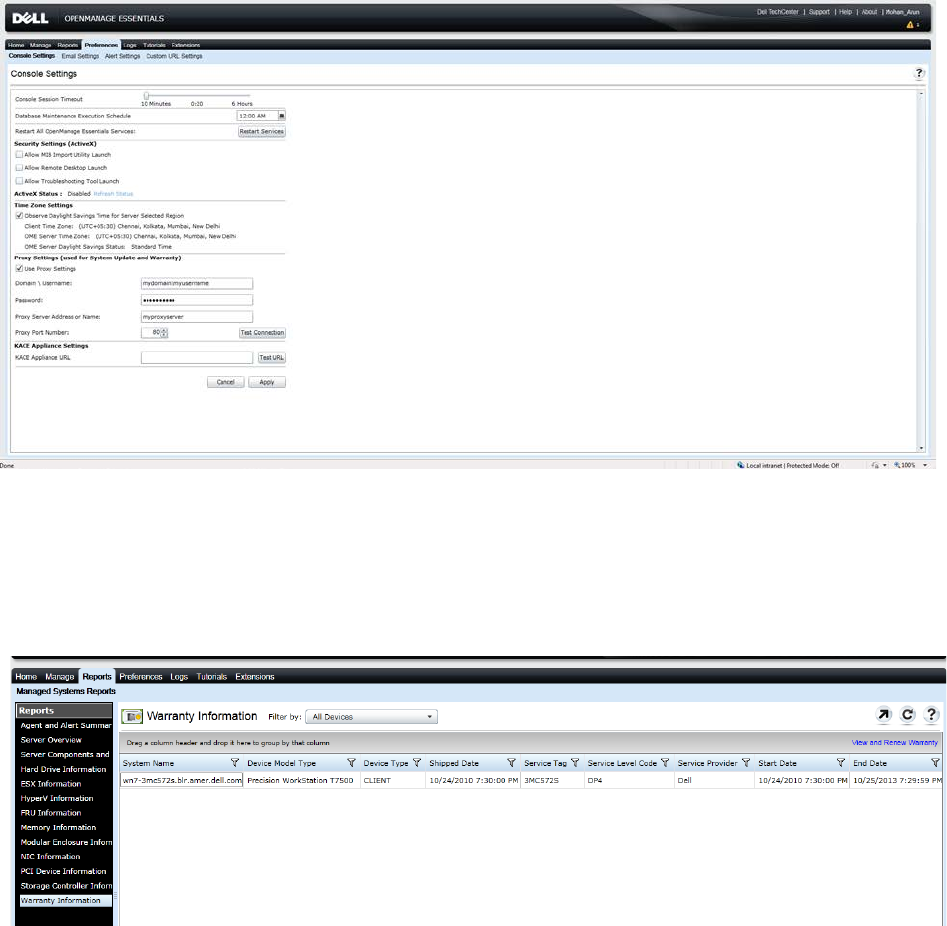Enable Allow MIB Import Utility Launch

tap(19, 155)
